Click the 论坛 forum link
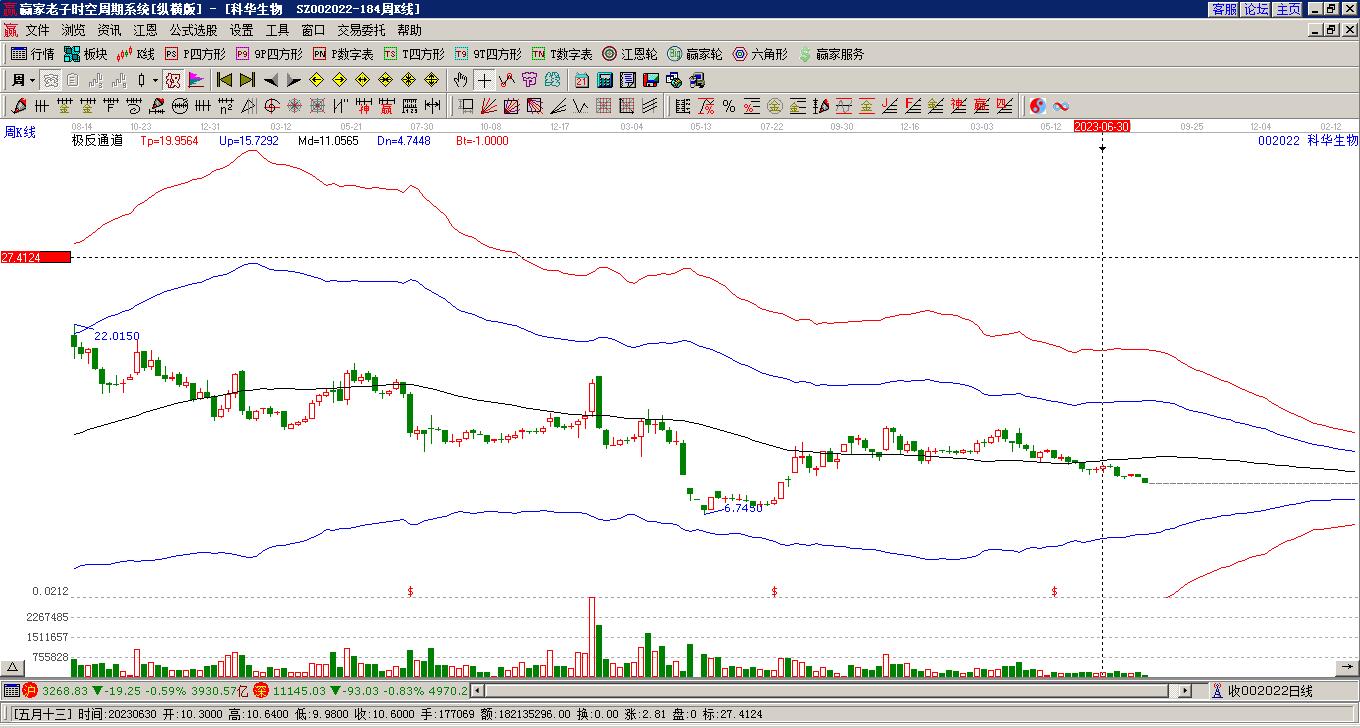 [1256, 9]
